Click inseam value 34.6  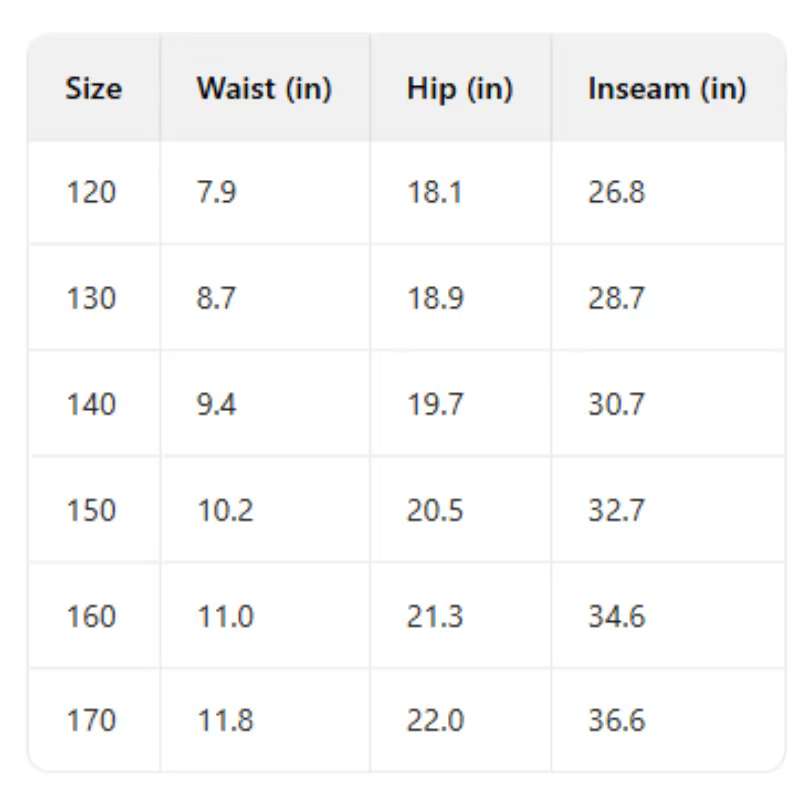(x=617, y=616)
